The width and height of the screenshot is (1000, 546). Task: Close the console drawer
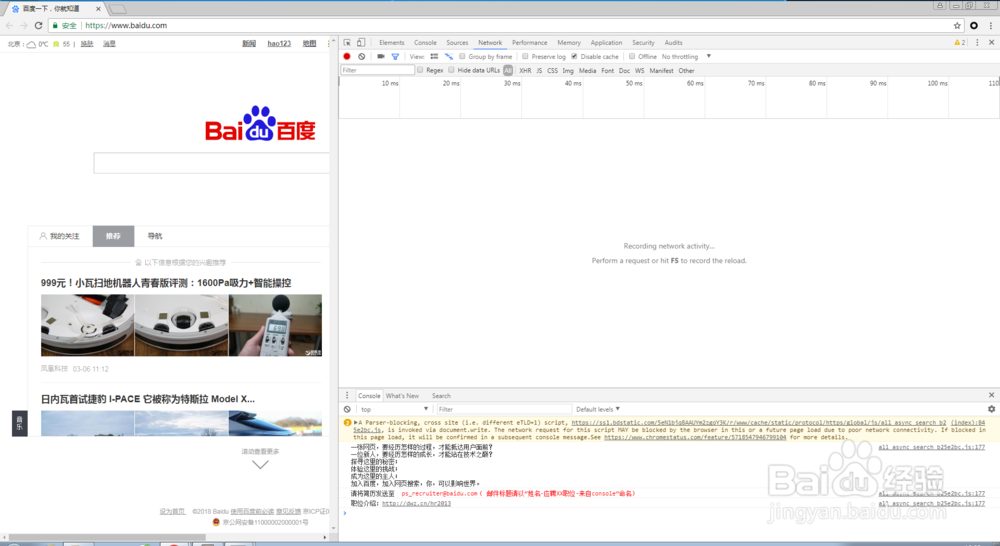click(x=992, y=395)
